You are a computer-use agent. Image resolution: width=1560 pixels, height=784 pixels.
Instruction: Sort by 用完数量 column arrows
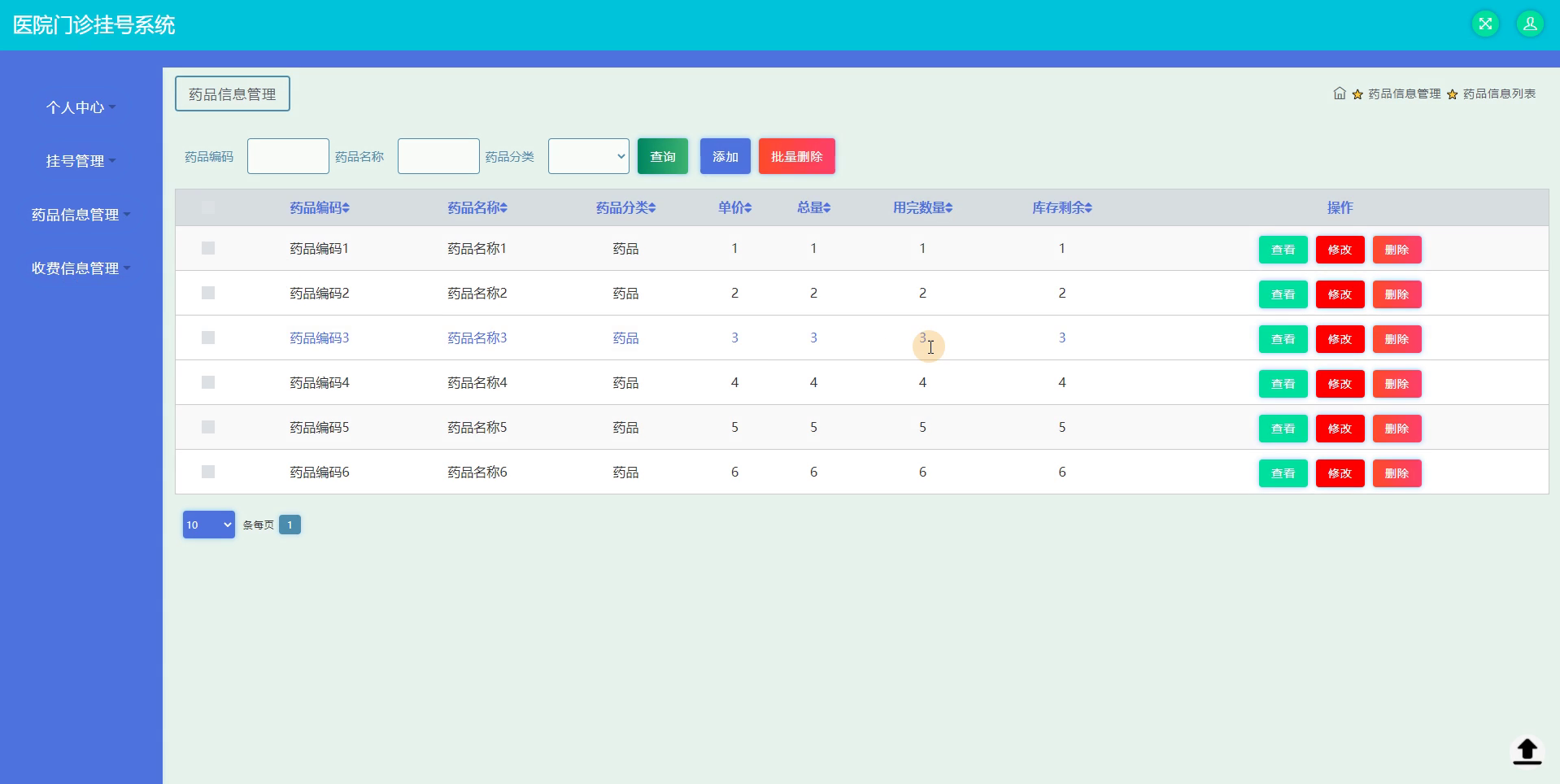click(x=948, y=208)
